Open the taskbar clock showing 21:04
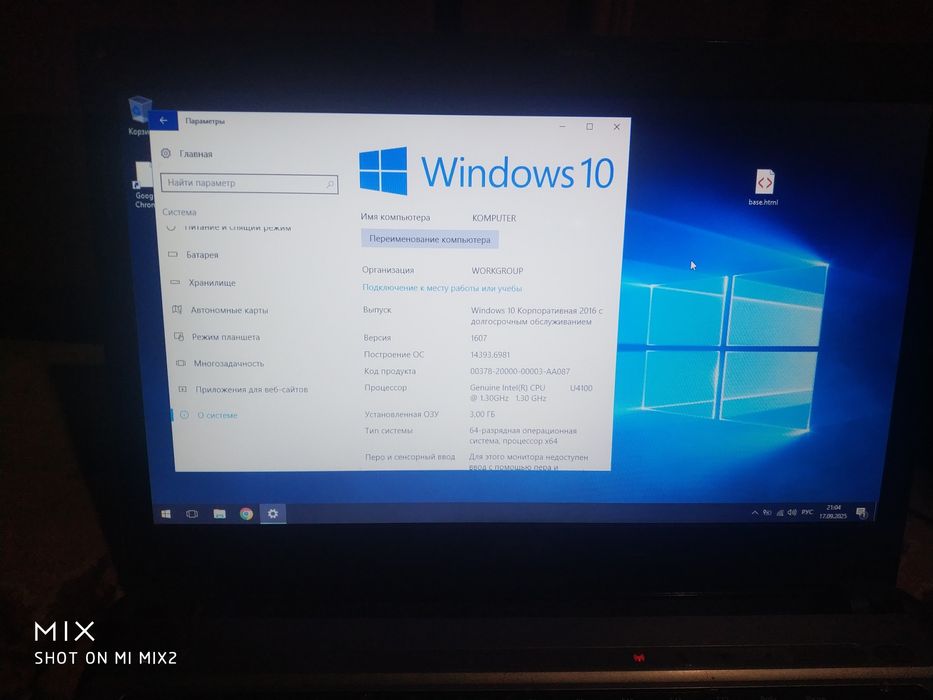 pyautogui.click(x=833, y=512)
